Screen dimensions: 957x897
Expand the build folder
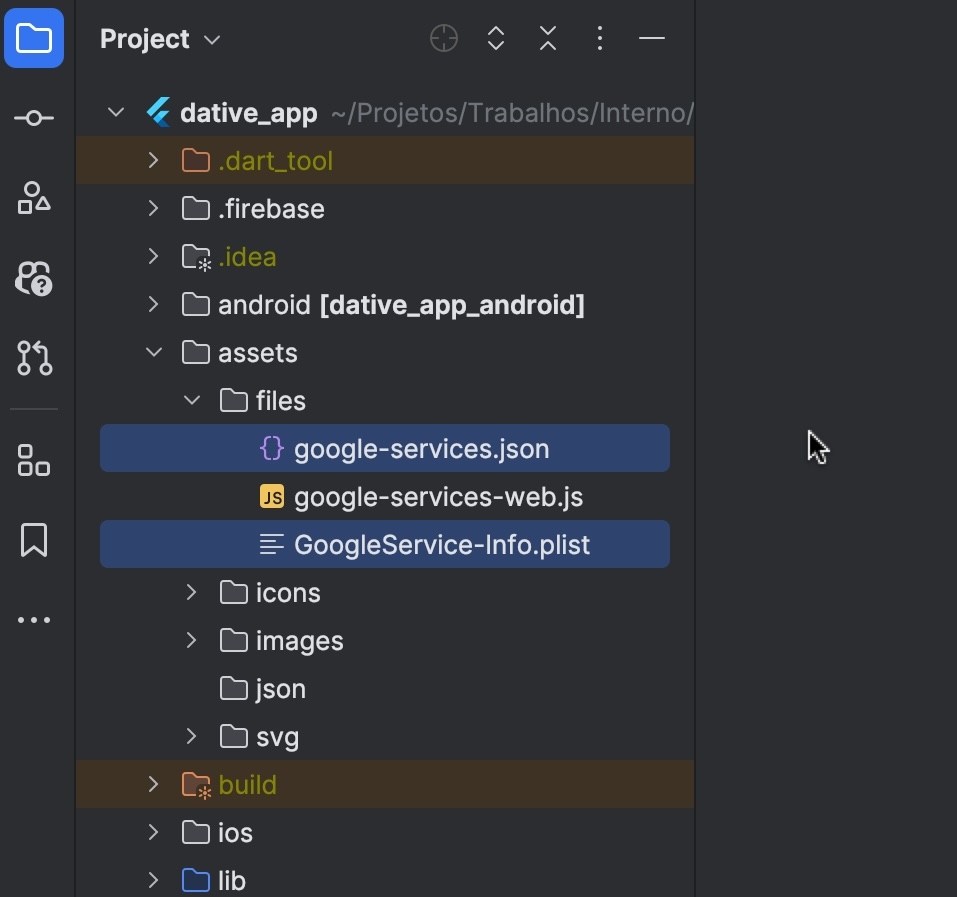(154, 785)
